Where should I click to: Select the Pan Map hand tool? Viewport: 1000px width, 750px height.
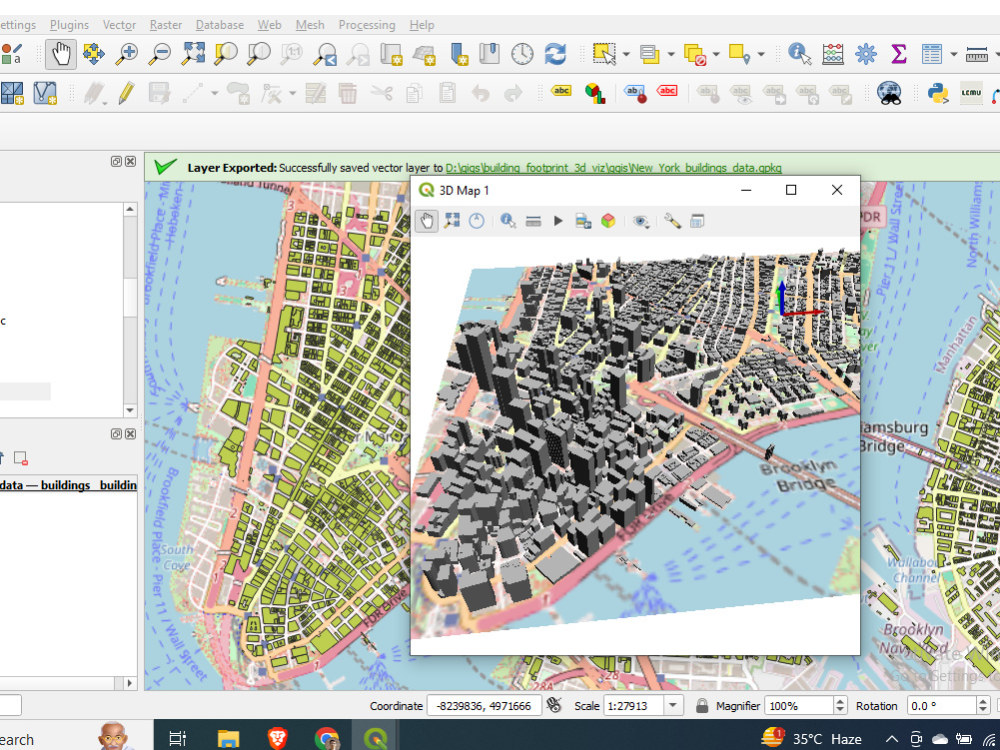tap(61, 54)
